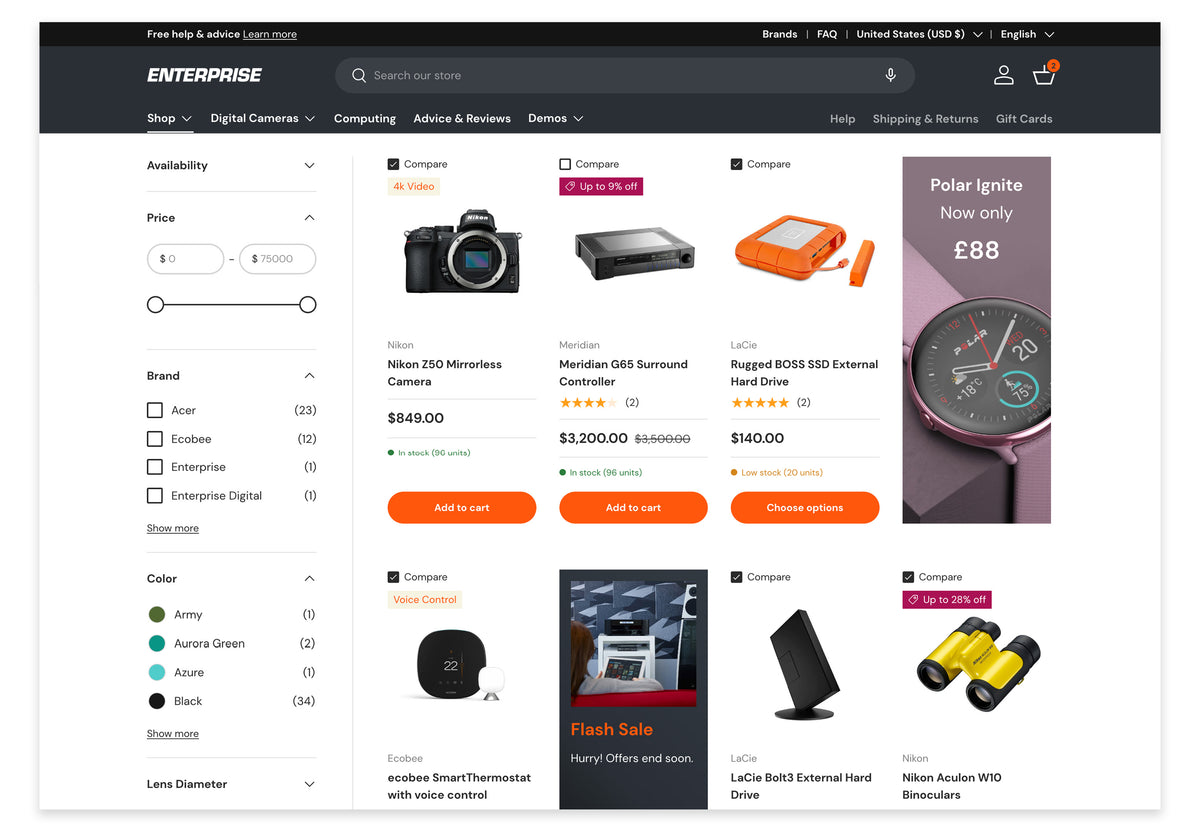Select the Black color swatch
The height and width of the screenshot is (831, 1200).
tap(157, 701)
